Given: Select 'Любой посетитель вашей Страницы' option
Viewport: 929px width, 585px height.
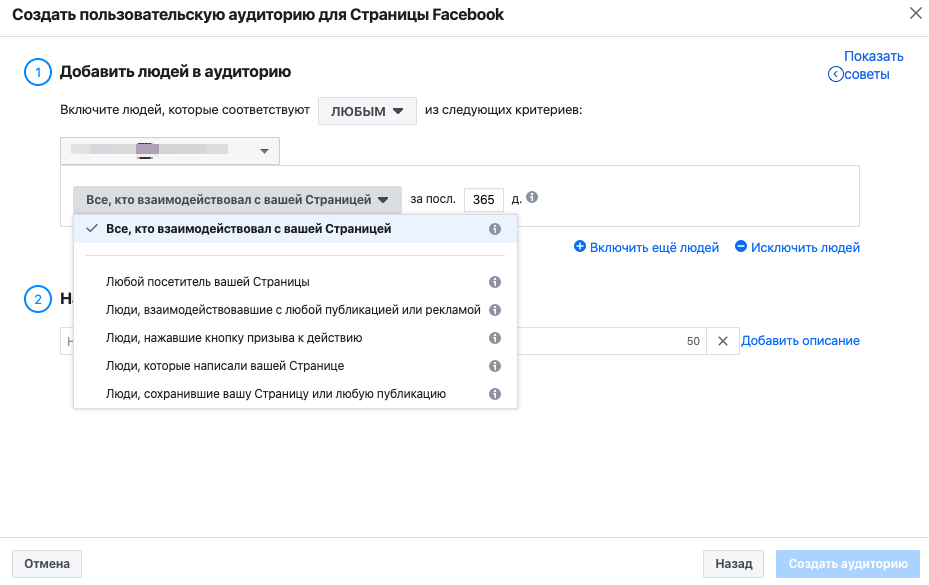Looking at the screenshot, I should [x=207, y=282].
